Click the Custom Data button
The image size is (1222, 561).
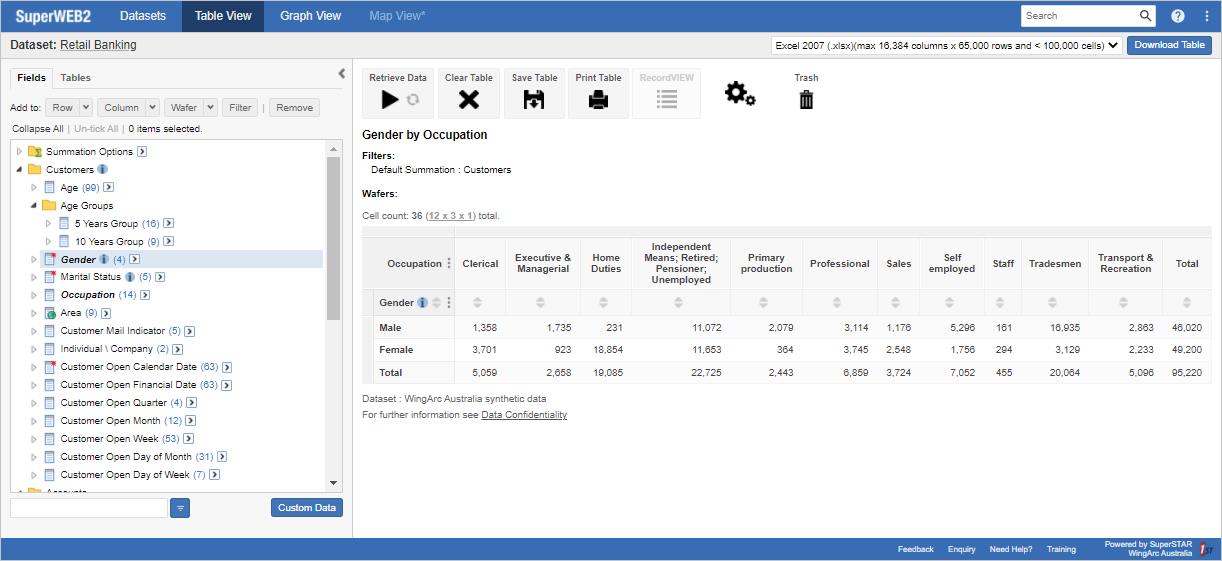[306, 508]
